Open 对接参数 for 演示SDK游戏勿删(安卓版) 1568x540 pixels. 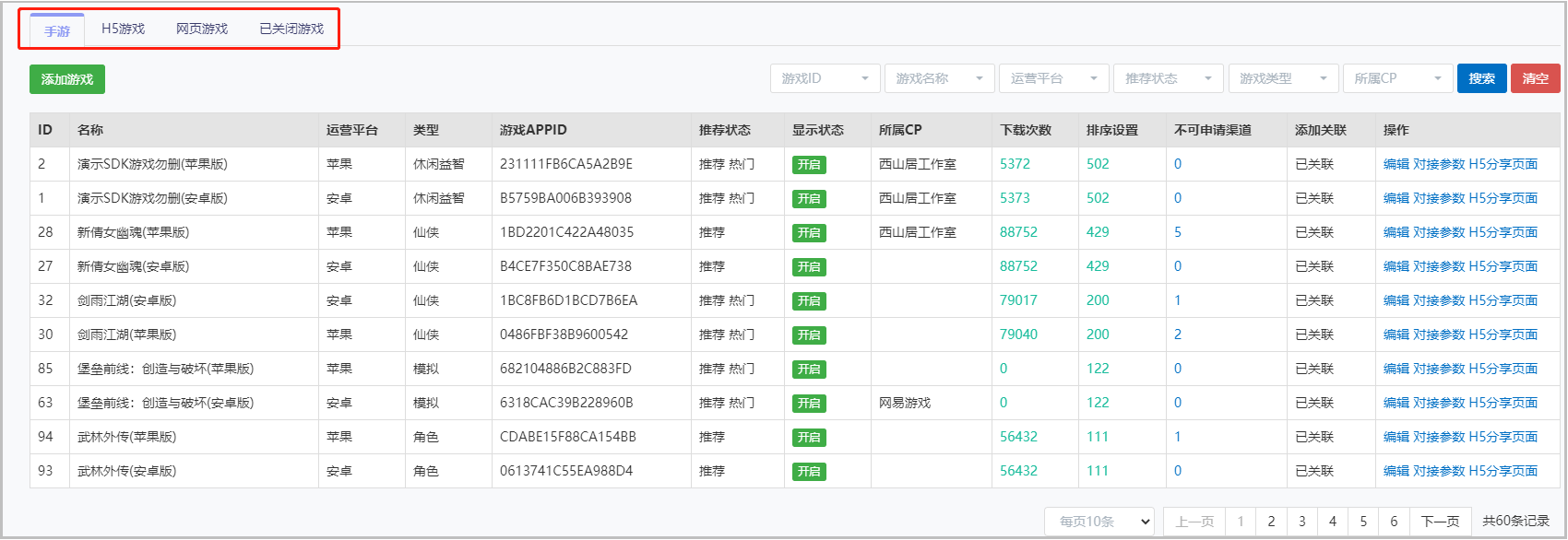1439,198
